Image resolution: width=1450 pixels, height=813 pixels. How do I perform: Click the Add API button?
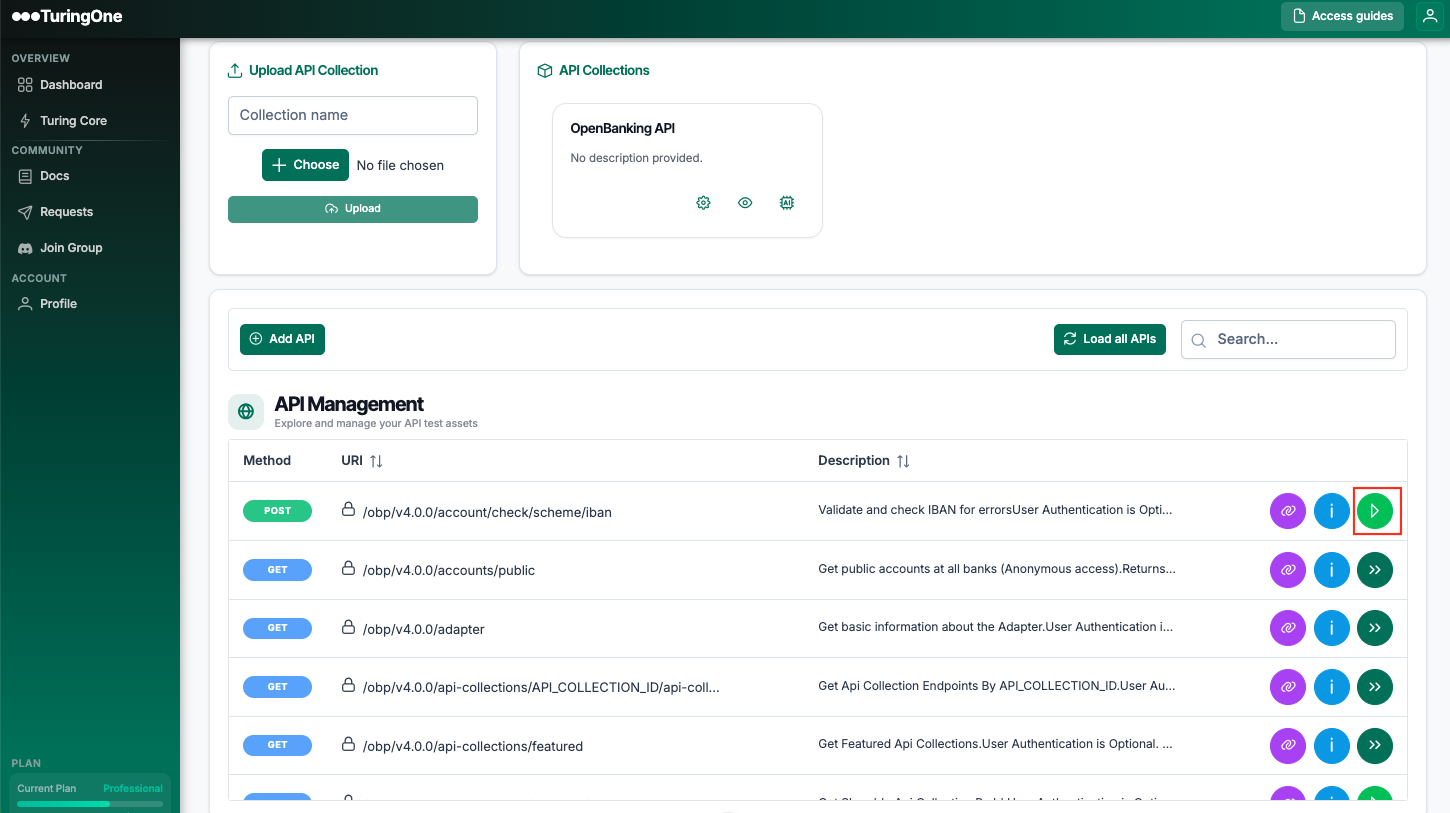[x=282, y=339]
